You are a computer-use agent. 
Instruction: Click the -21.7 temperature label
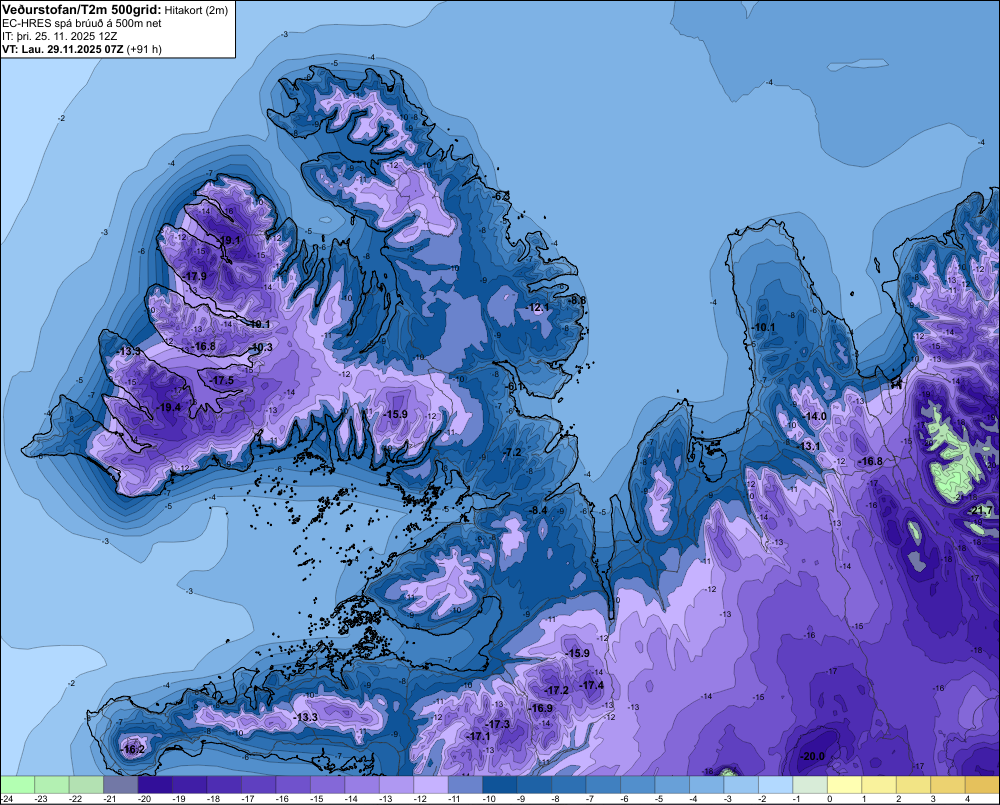pyautogui.click(x=981, y=511)
